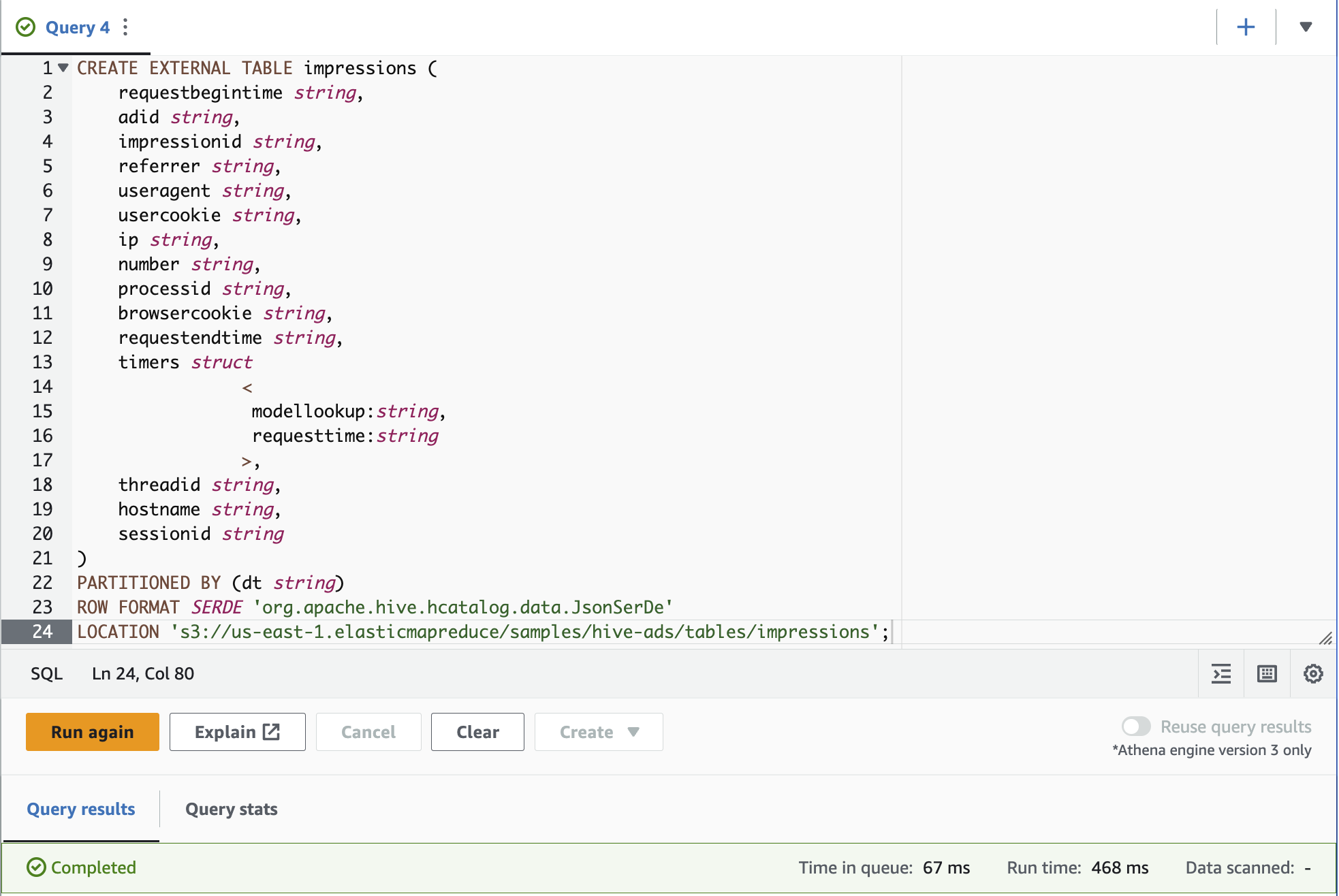Click the Explain external link icon
The width and height of the screenshot is (1339, 896).
[272, 732]
